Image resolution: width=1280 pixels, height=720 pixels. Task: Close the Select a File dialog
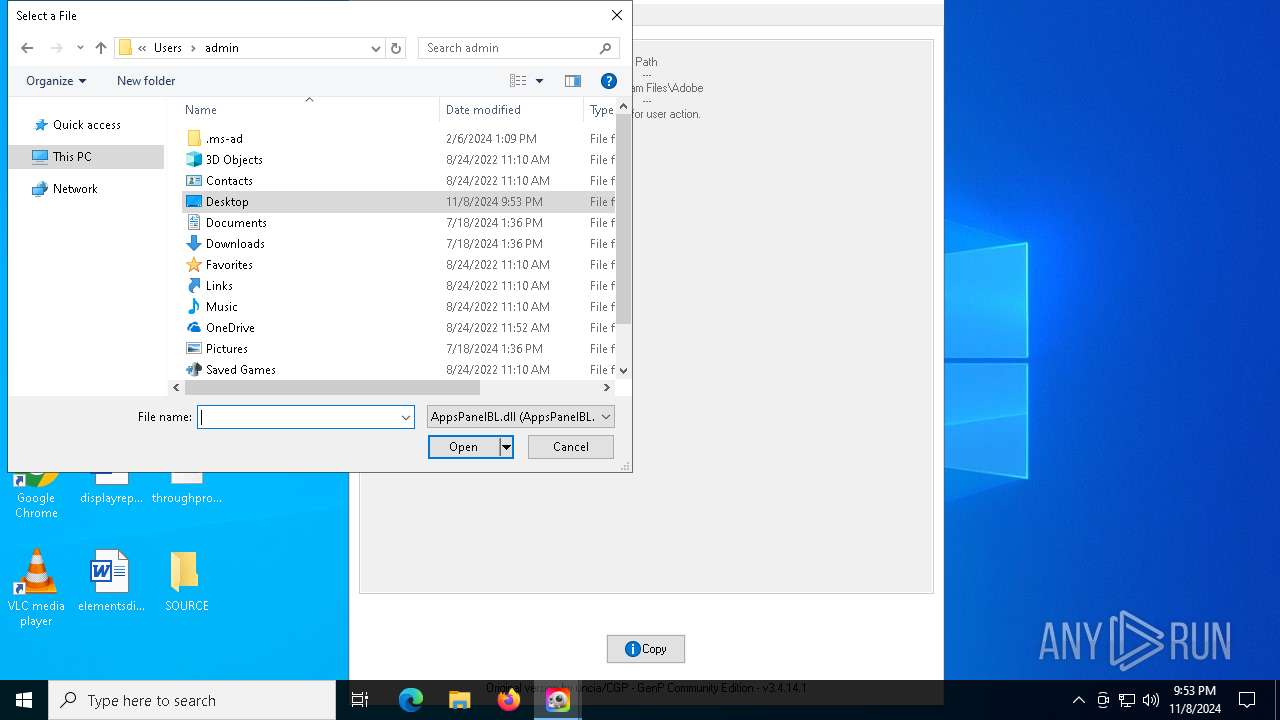click(617, 15)
